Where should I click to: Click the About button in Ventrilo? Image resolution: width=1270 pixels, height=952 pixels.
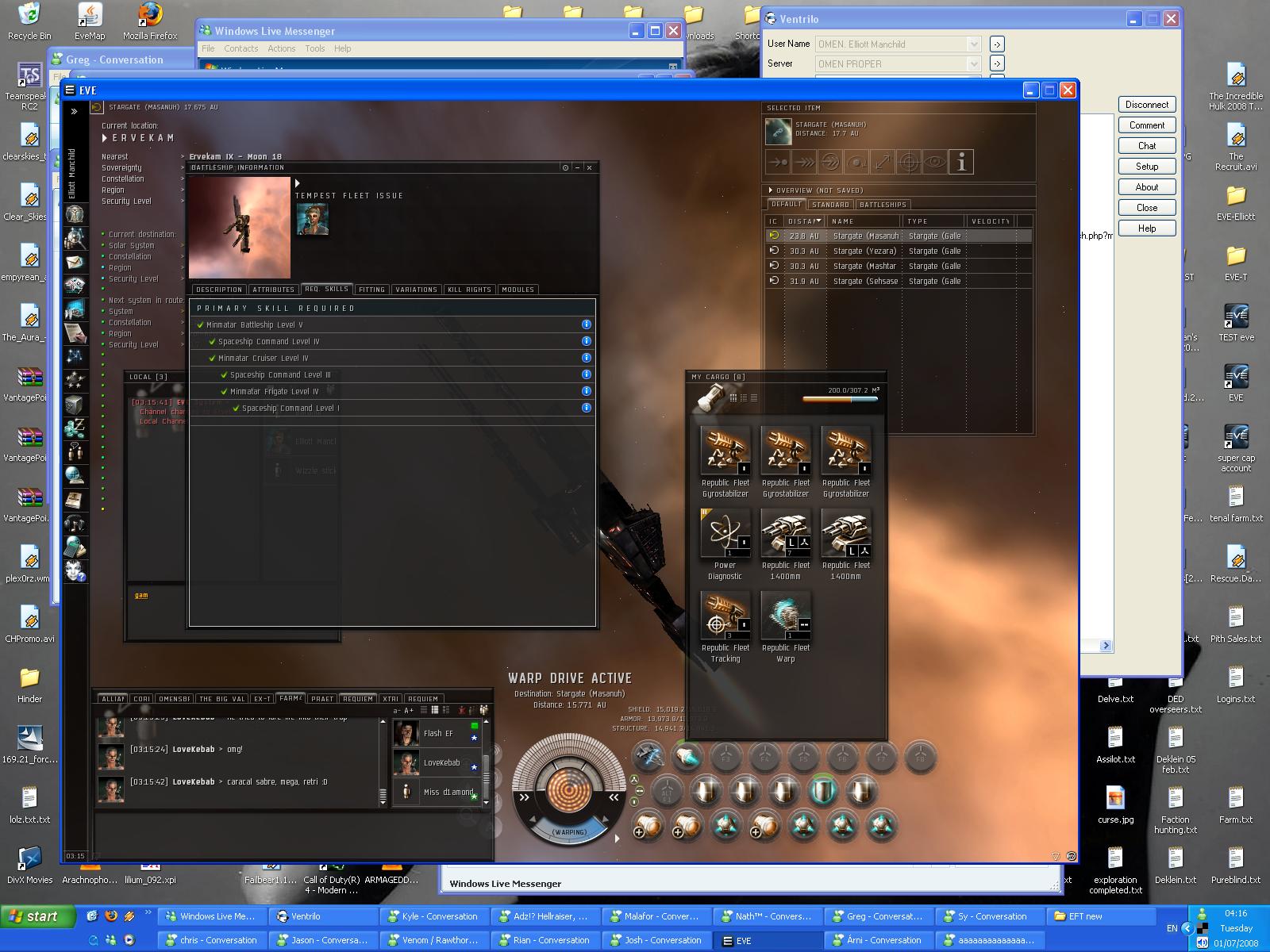[1147, 187]
